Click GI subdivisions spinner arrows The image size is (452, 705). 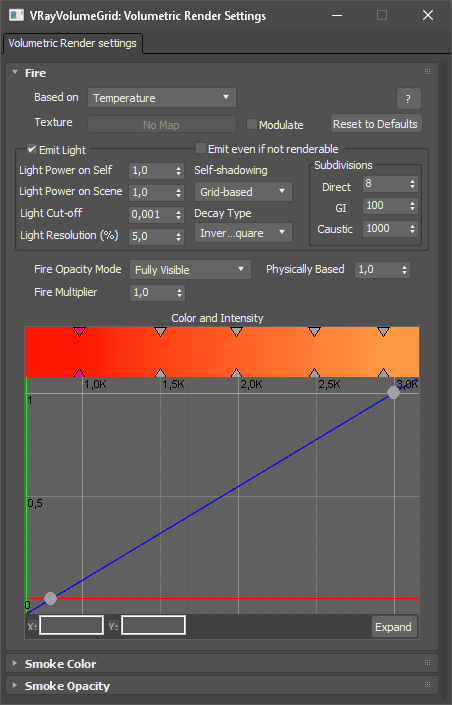point(412,206)
